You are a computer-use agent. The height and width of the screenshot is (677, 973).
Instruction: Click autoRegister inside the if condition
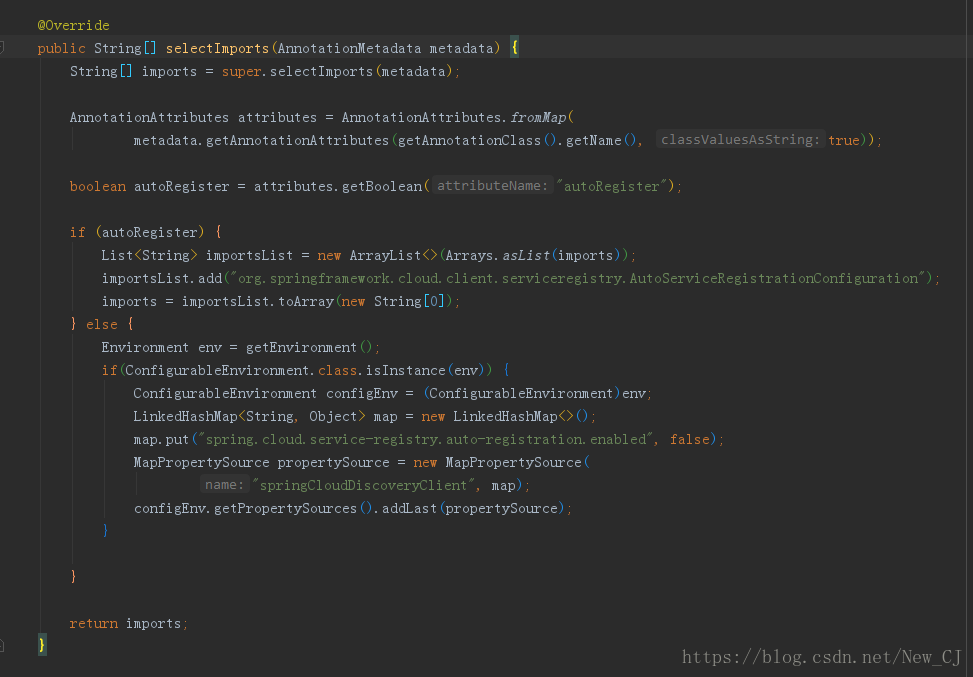tap(150, 232)
